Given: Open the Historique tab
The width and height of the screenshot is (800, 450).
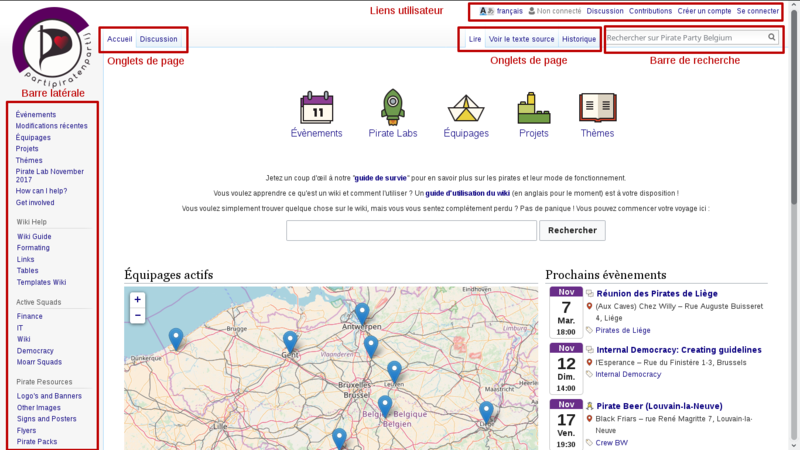Looking at the screenshot, I should (x=578, y=39).
